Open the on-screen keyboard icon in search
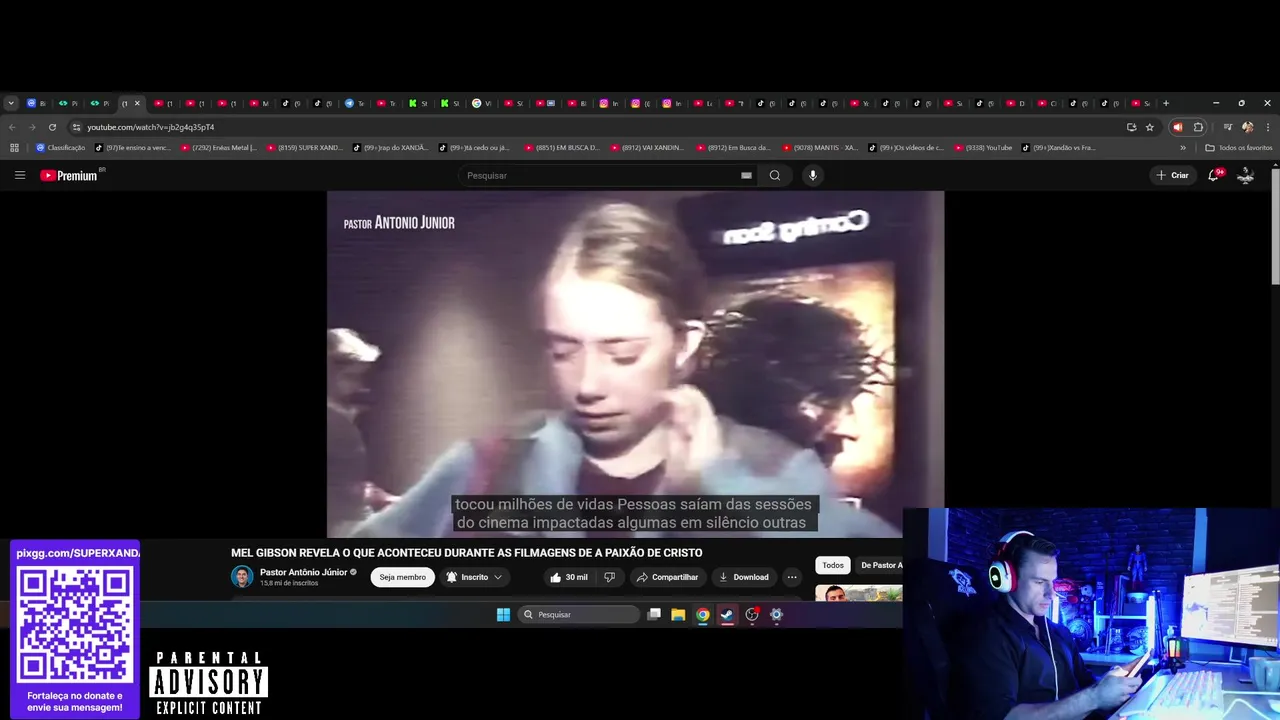Image resolution: width=1280 pixels, height=720 pixels. (x=746, y=175)
